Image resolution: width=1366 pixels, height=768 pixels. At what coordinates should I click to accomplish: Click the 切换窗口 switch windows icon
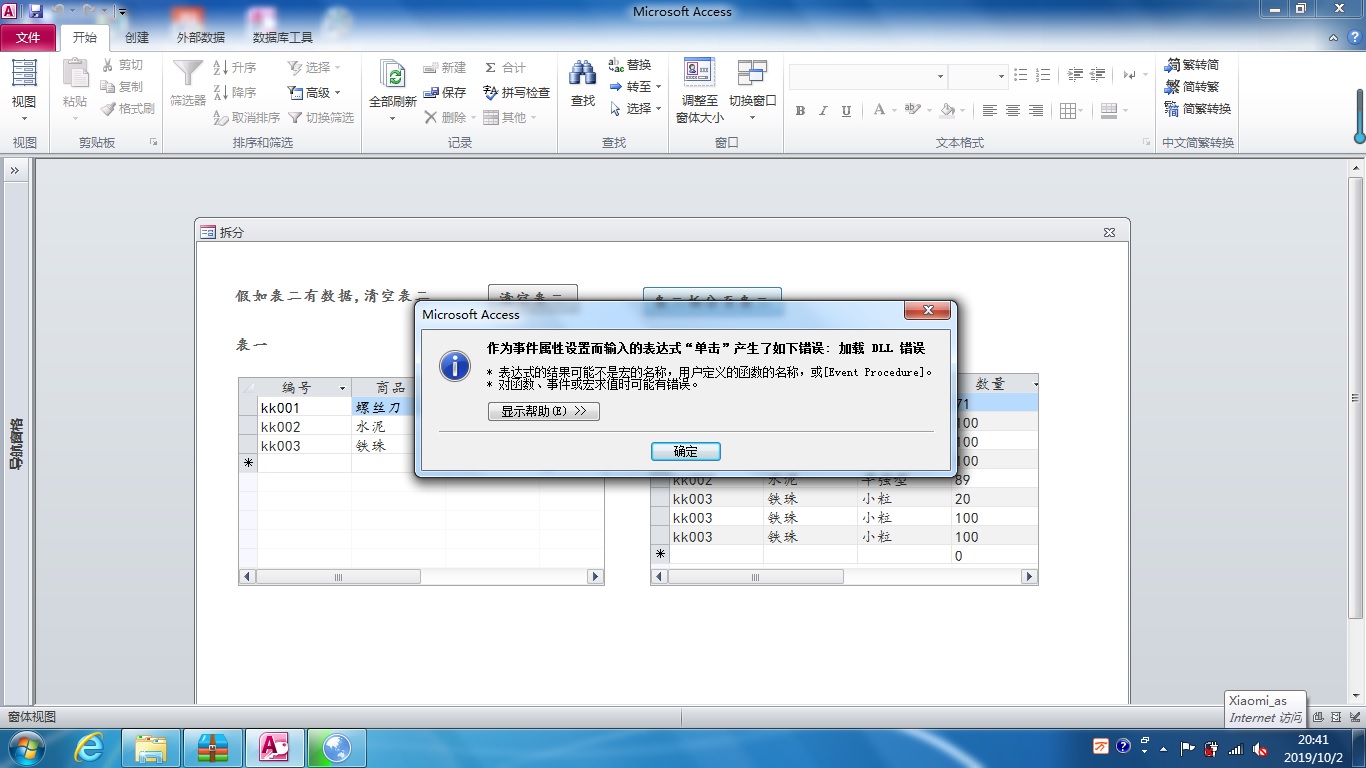pos(752,75)
